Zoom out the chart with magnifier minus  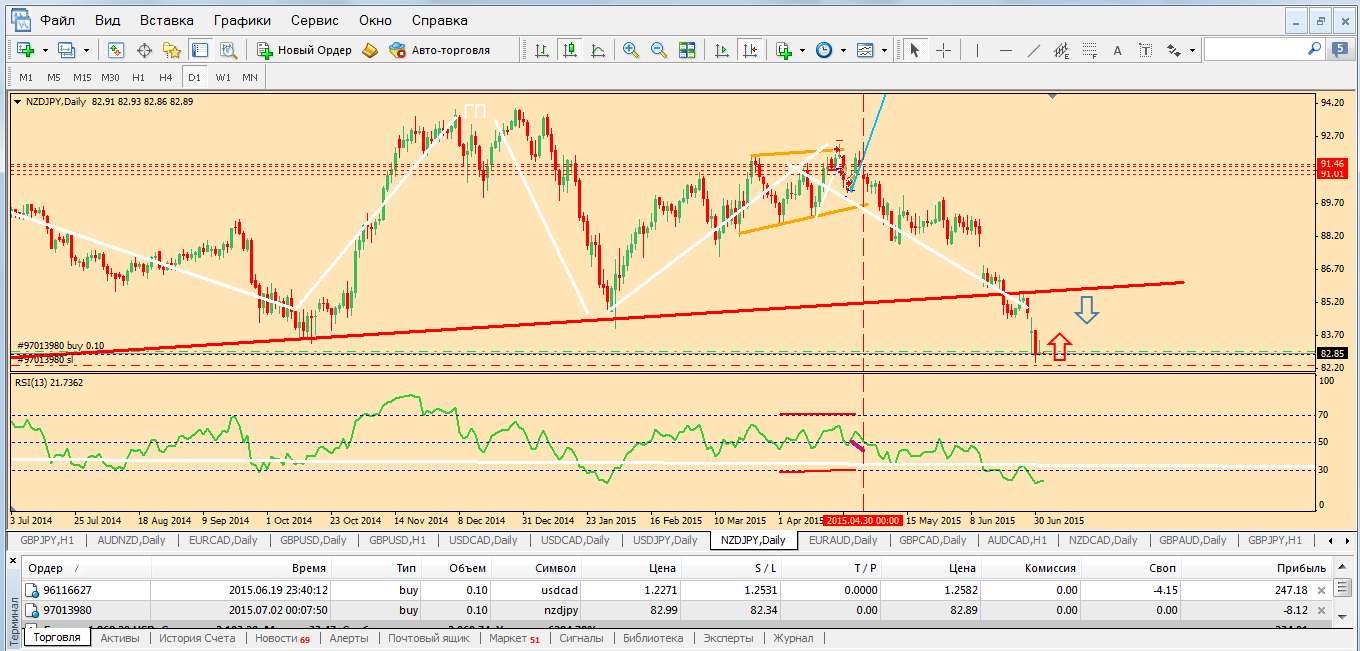tap(659, 50)
